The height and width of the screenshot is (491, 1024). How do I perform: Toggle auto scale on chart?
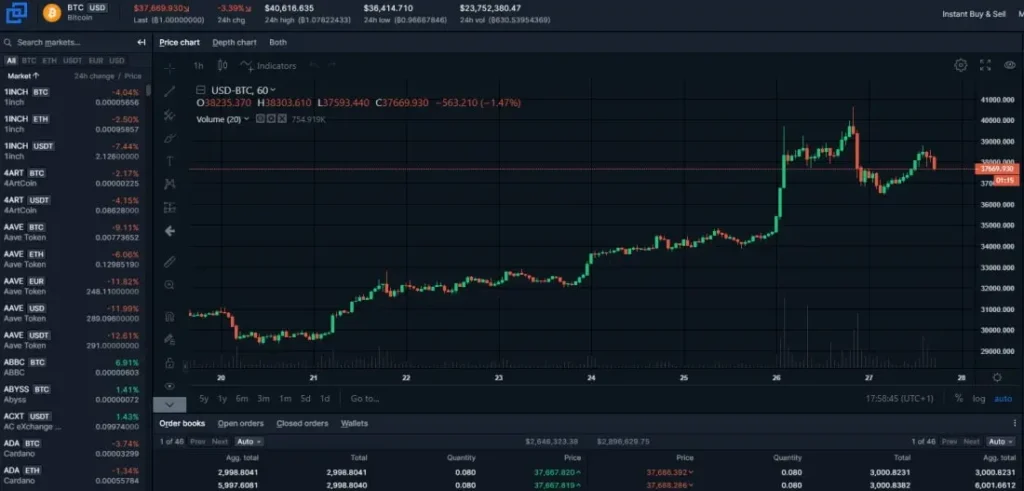[1002, 398]
